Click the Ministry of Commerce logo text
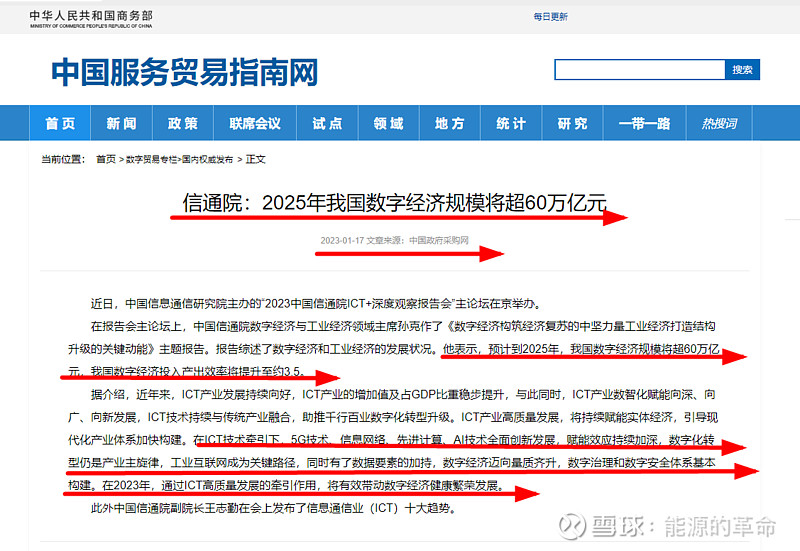 pos(91,19)
